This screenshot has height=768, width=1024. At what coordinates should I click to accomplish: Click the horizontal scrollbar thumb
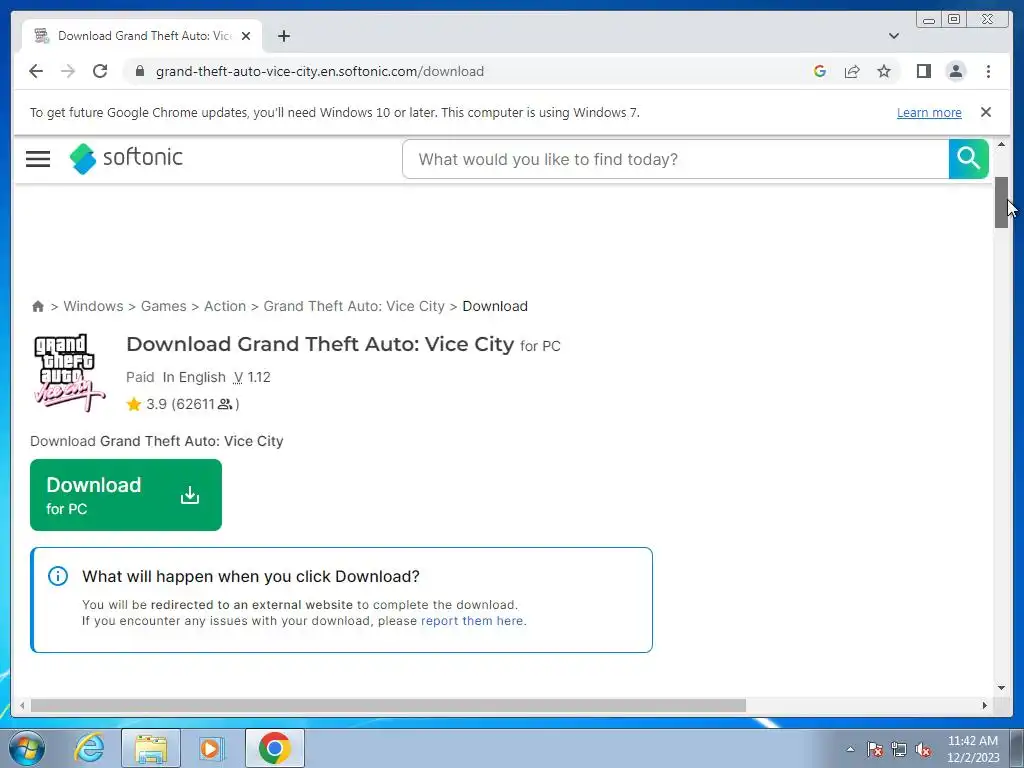pyautogui.click(x=388, y=705)
